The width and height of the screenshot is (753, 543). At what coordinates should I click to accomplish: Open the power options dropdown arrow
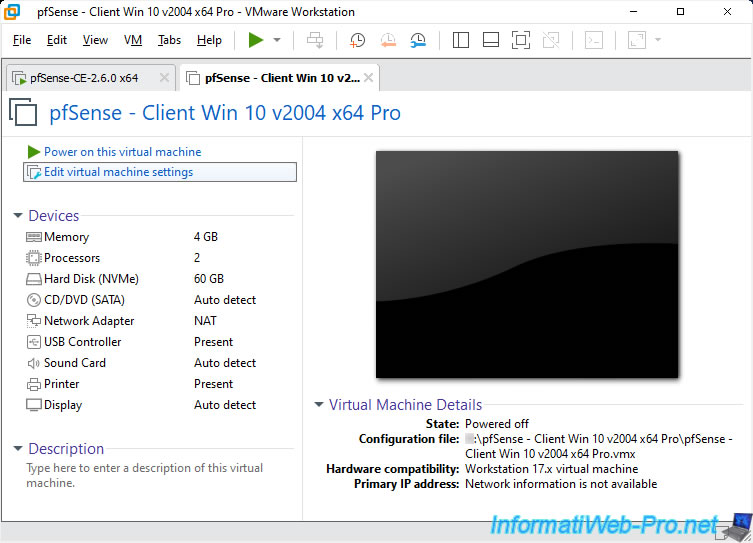(x=277, y=40)
